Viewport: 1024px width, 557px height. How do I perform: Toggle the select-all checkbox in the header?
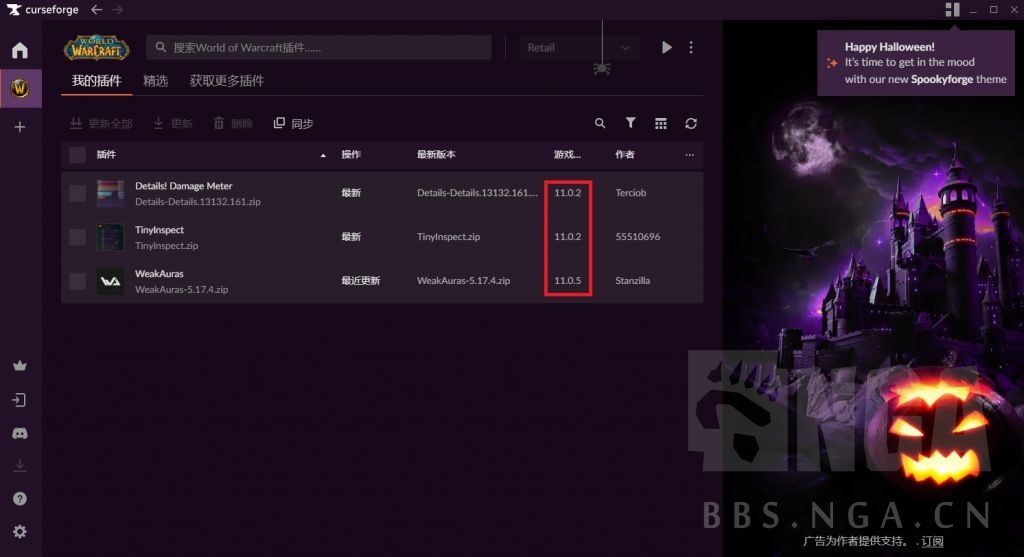coord(77,155)
